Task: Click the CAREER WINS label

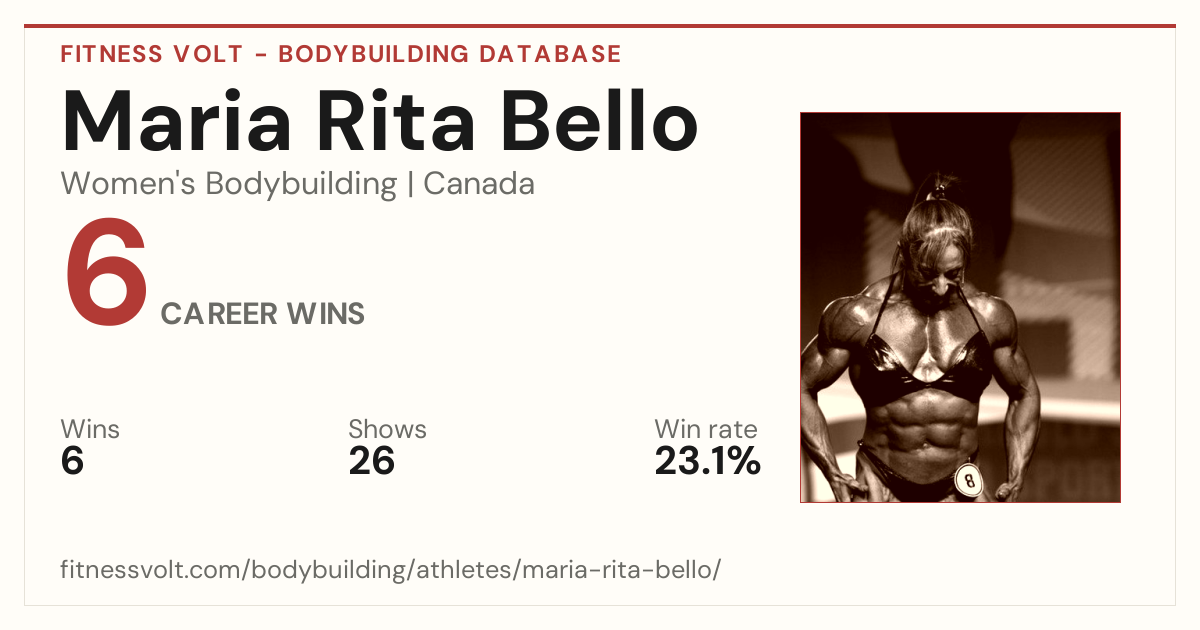Action: click(263, 314)
